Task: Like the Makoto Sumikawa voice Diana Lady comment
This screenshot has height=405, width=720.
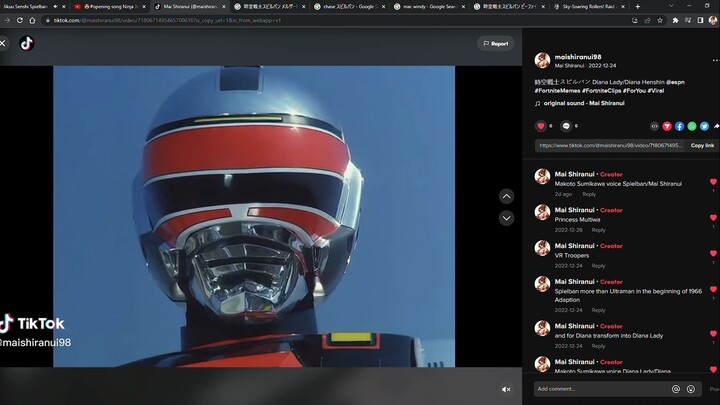Action: click(x=713, y=369)
